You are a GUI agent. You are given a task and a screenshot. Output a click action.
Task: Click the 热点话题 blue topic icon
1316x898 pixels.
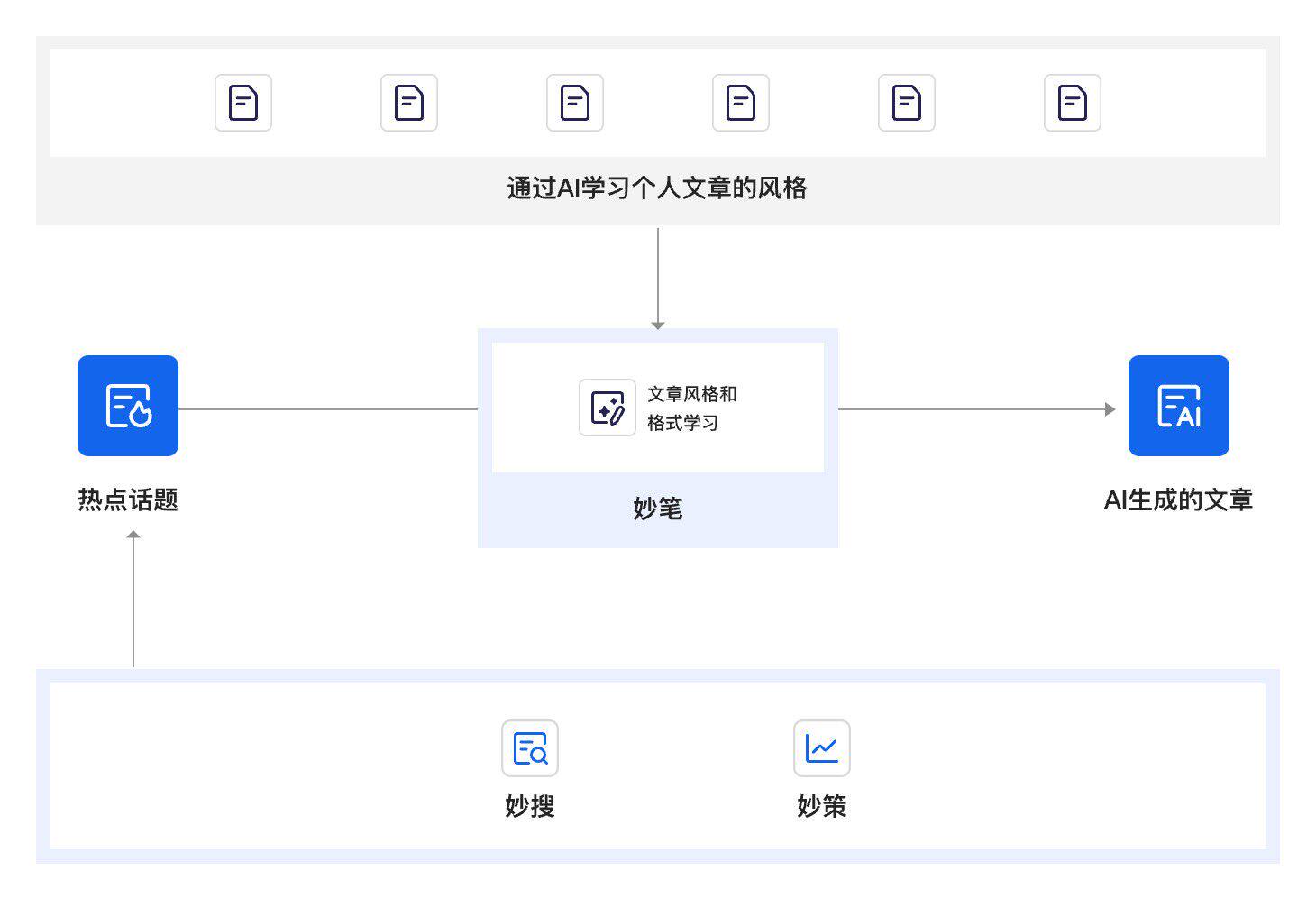128,406
